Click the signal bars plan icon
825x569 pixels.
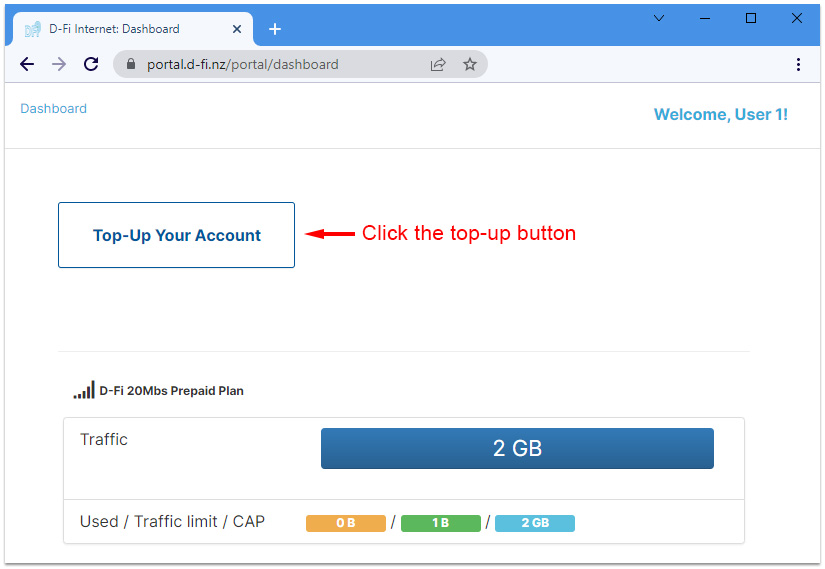84,391
